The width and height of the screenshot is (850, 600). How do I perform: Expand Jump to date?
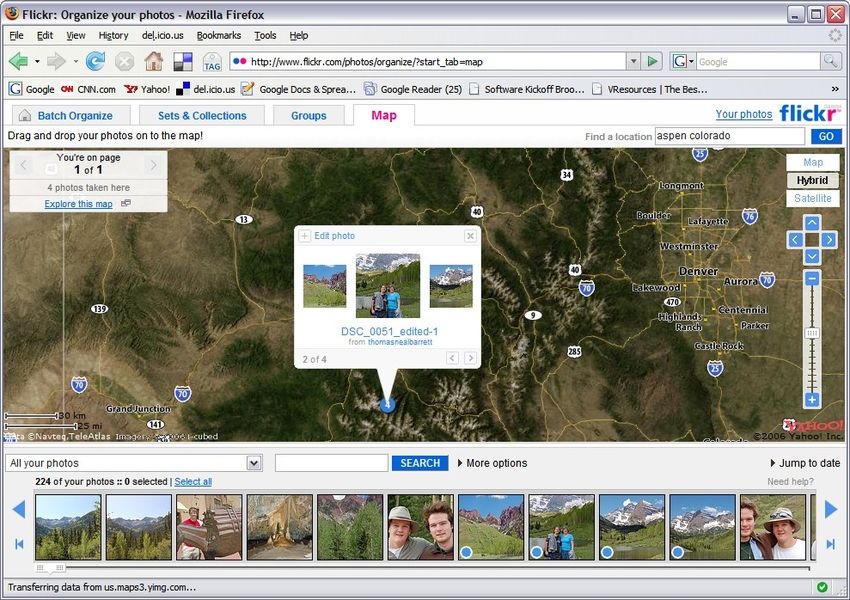[805, 463]
